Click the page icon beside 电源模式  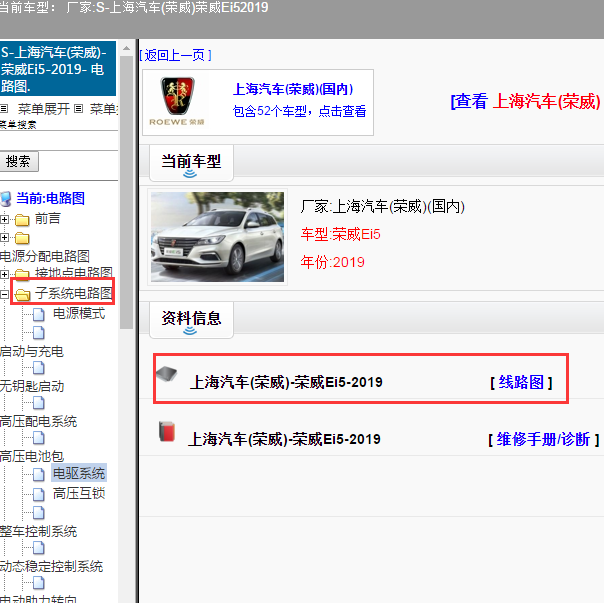point(39,314)
